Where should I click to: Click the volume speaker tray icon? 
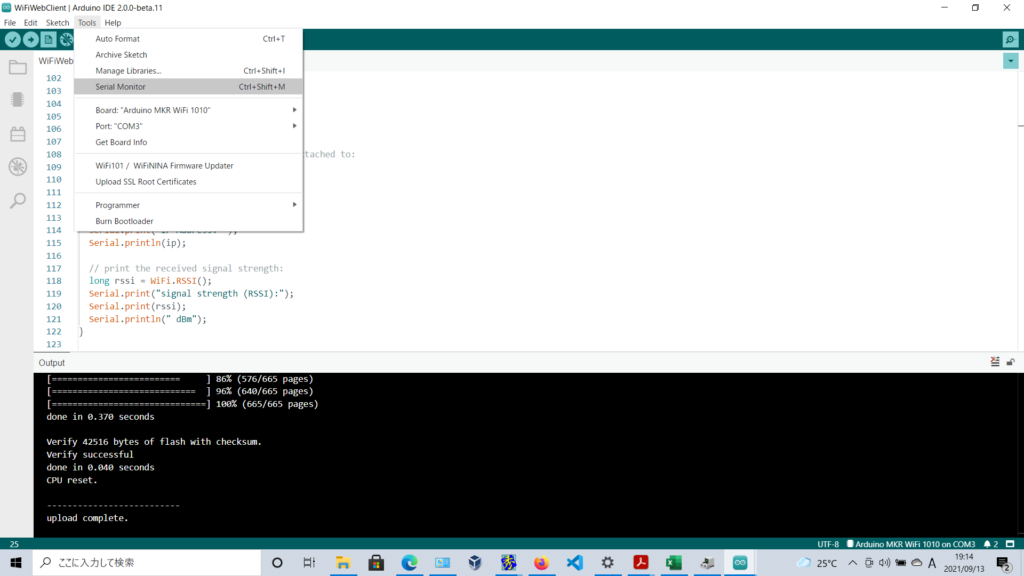[884, 562]
